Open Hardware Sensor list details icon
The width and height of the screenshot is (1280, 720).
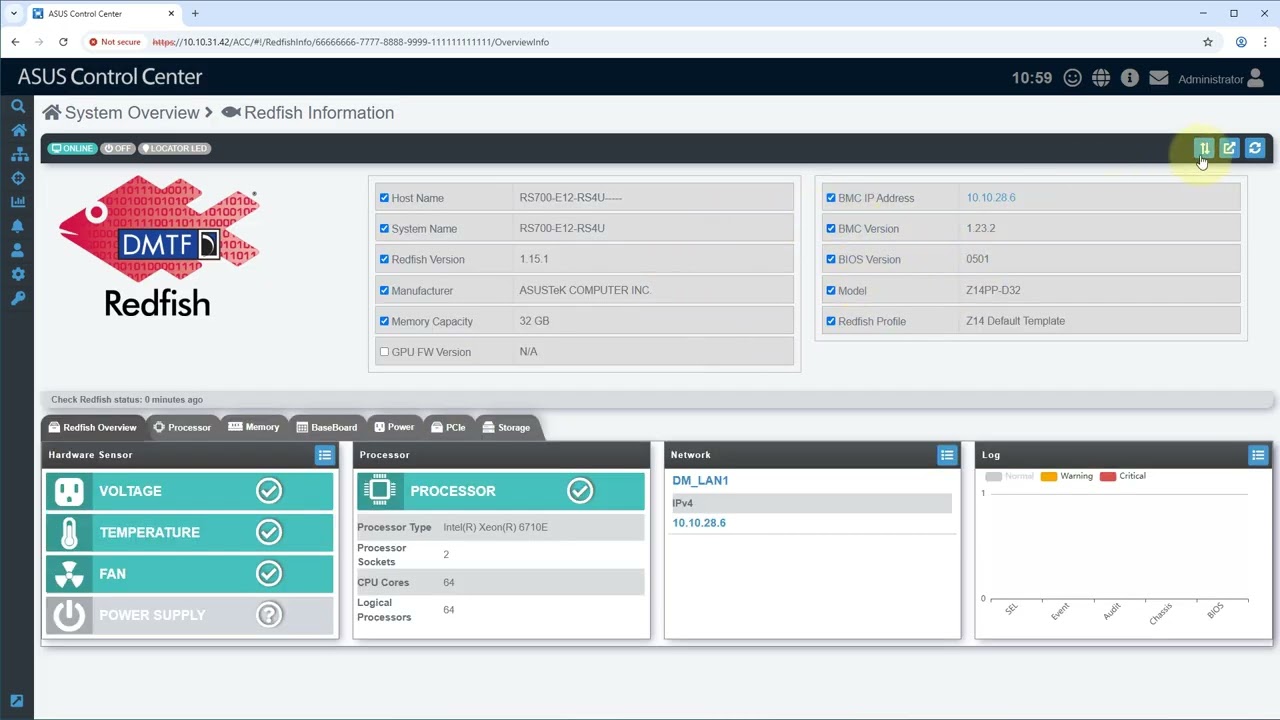point(324,455)
